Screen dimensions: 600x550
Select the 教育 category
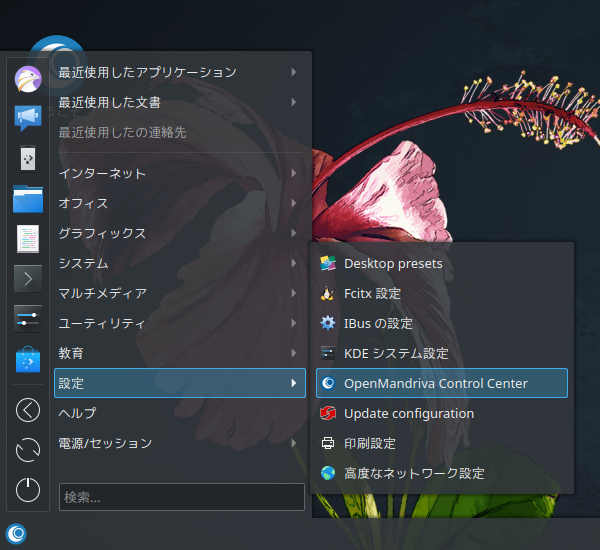(x=180, y=353)
